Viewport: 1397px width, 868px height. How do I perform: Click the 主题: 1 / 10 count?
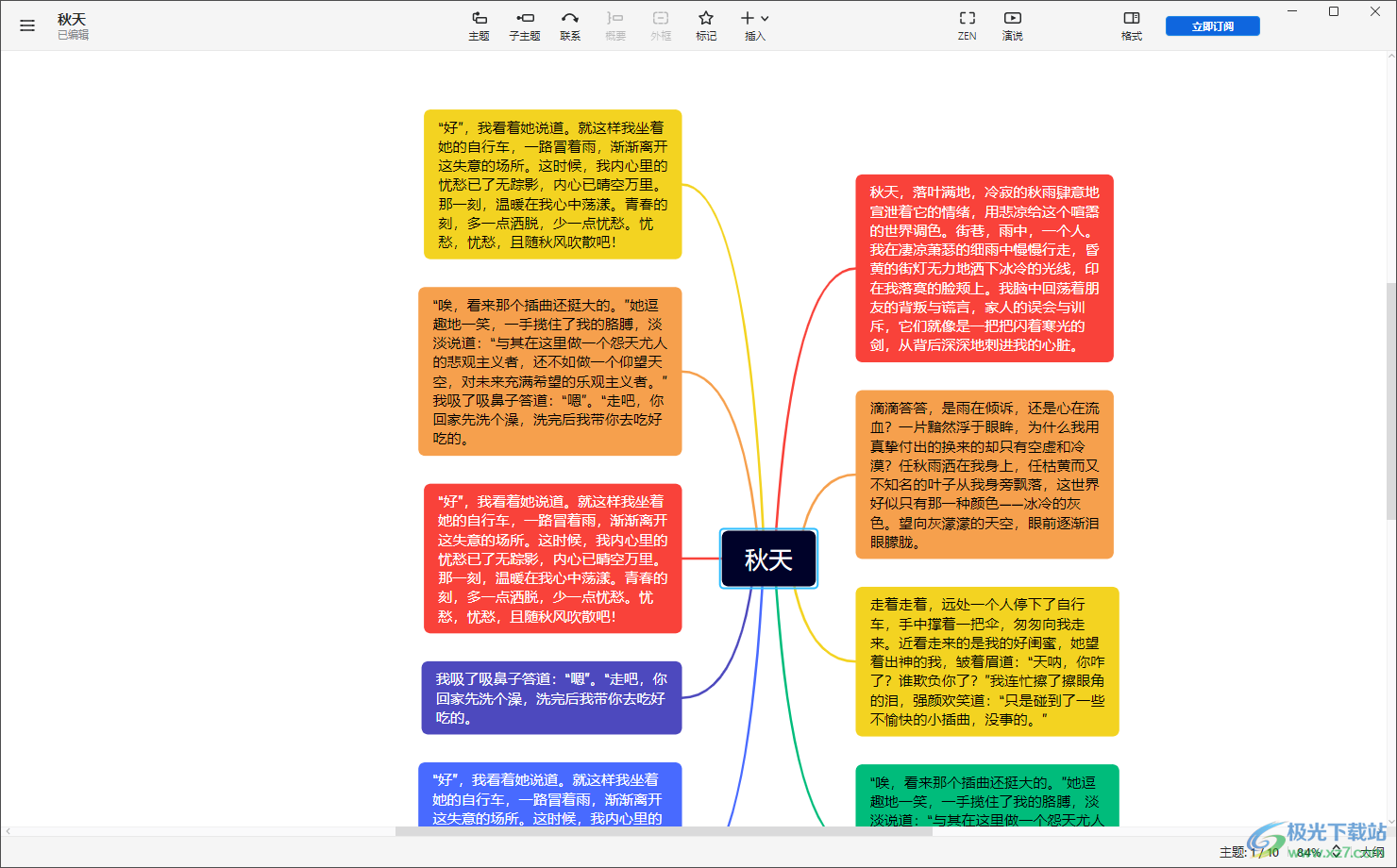coord(1249,852)
